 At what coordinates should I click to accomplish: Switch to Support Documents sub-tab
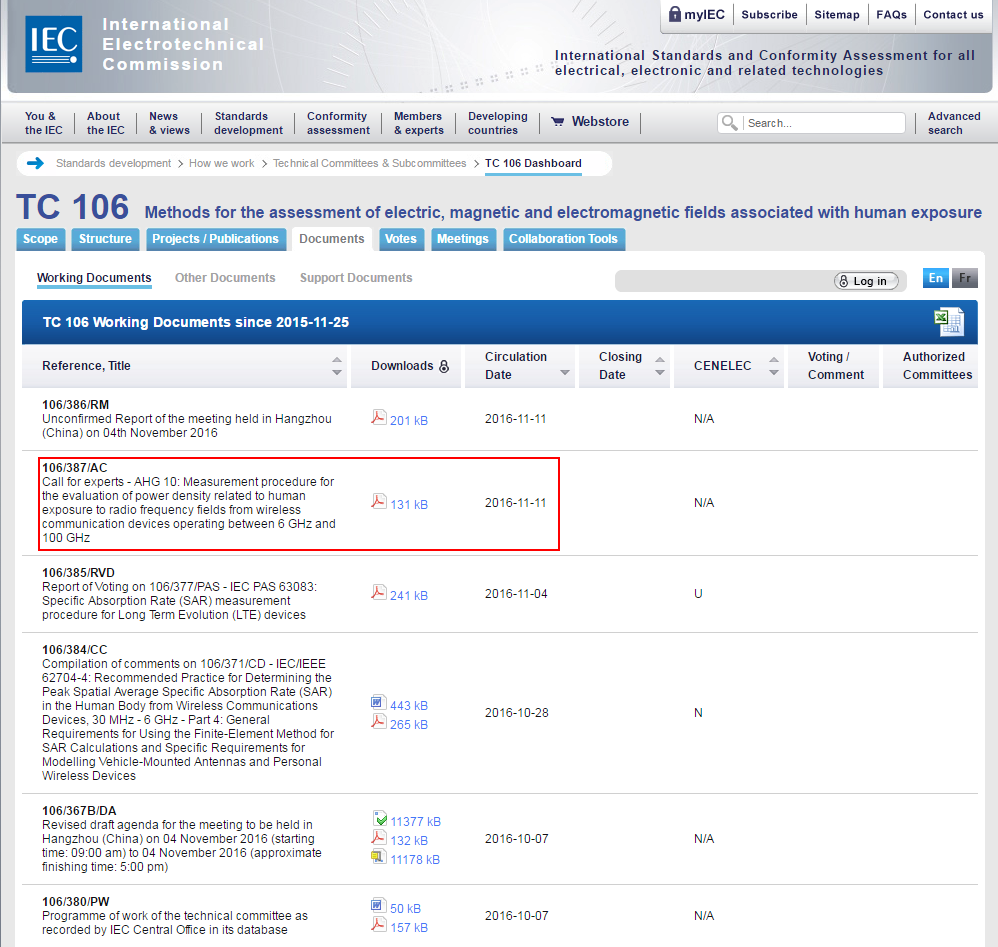(356, 278)
